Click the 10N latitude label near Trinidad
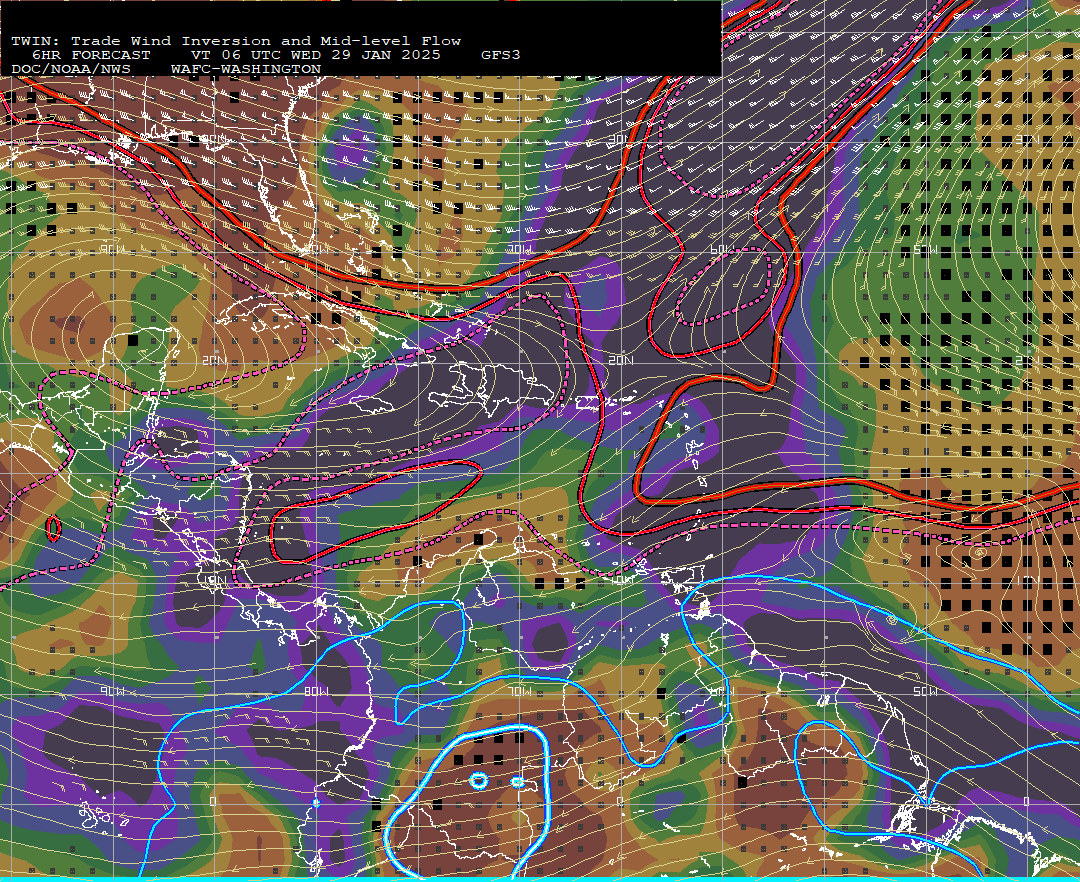The width and height of the screenshot is (1080, 882). [x=622, y=580]
